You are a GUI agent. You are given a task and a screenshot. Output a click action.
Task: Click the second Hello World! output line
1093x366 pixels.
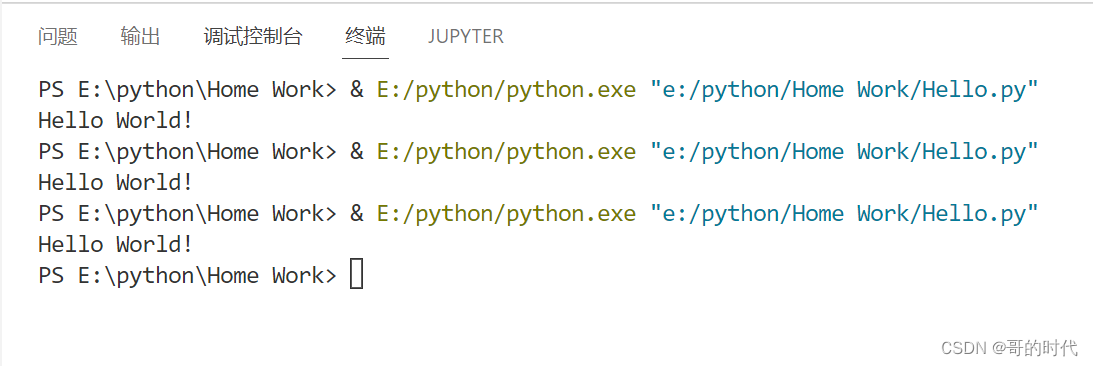(115, 182)
